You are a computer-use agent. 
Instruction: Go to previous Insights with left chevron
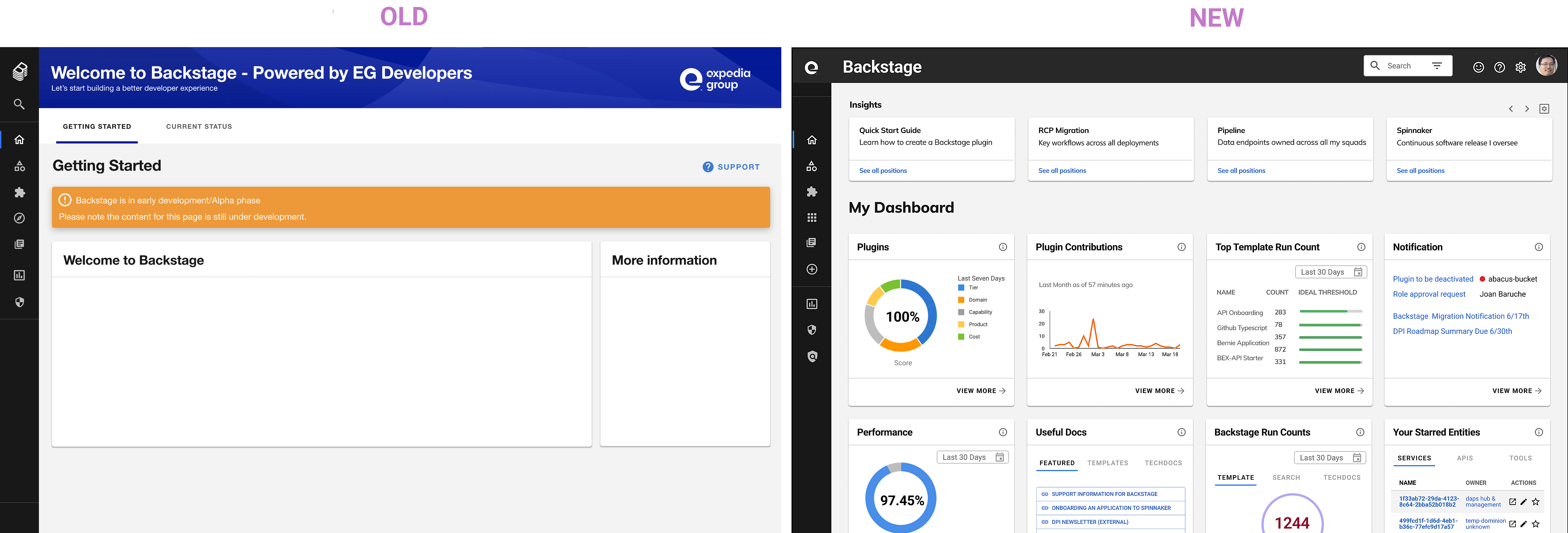1511,109
